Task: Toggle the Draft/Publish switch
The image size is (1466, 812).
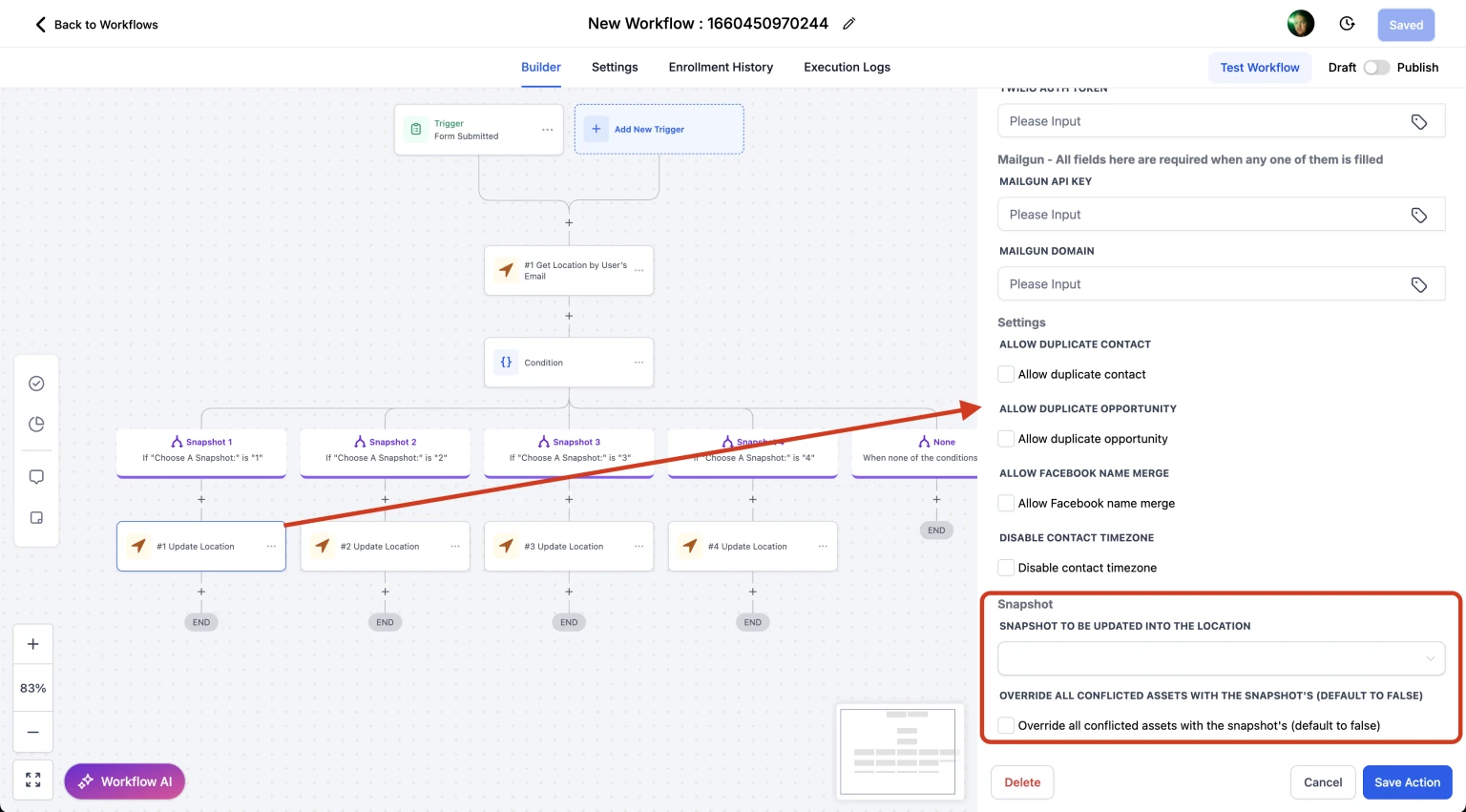Action: coord(1375,68)
